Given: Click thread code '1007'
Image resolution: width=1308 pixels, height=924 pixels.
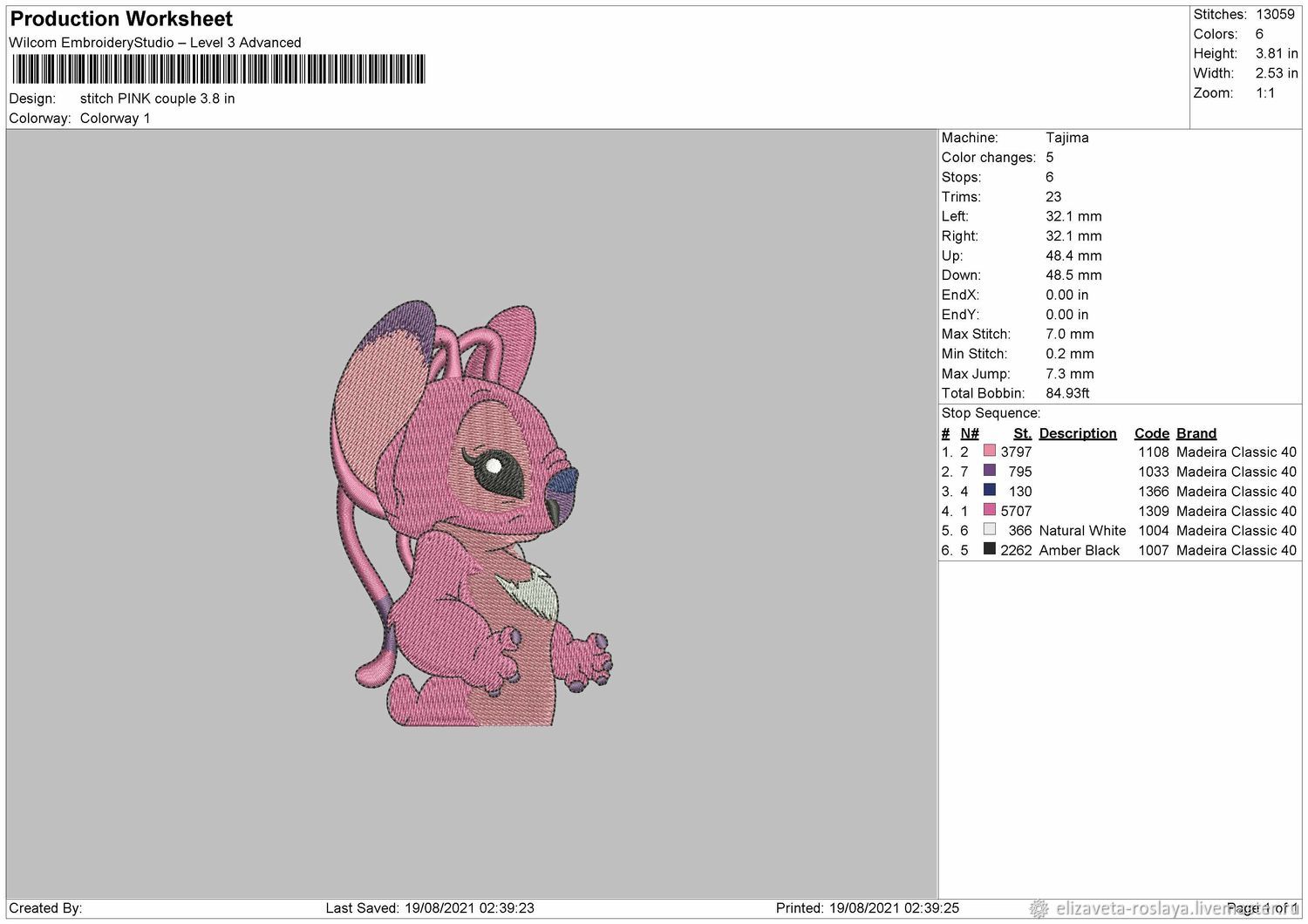Looking at the screenshot, I should pos(1153,550).
